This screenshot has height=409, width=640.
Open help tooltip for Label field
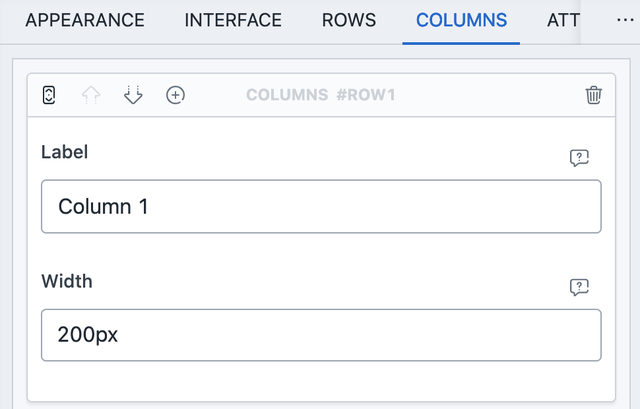click(x=579, y=158)
